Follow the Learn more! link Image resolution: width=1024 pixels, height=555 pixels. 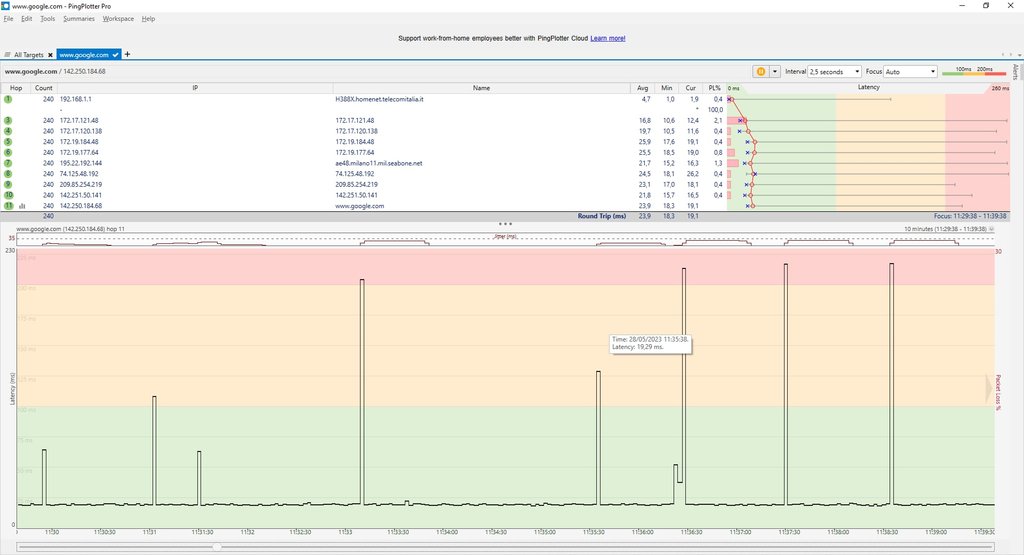(608, 38)
